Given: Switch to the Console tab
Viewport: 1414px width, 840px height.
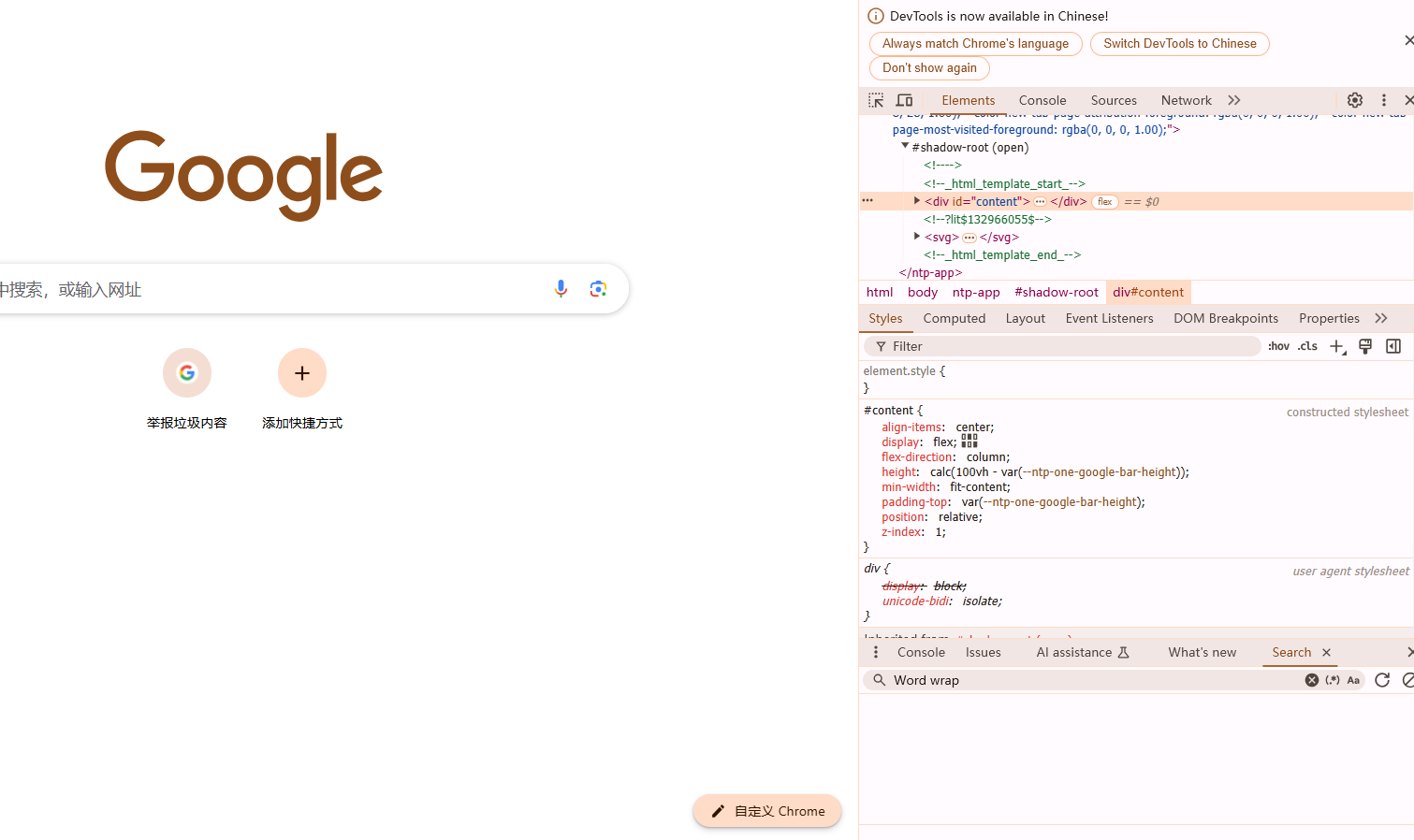Looking at the screenshot, I should pos(1042,100).
